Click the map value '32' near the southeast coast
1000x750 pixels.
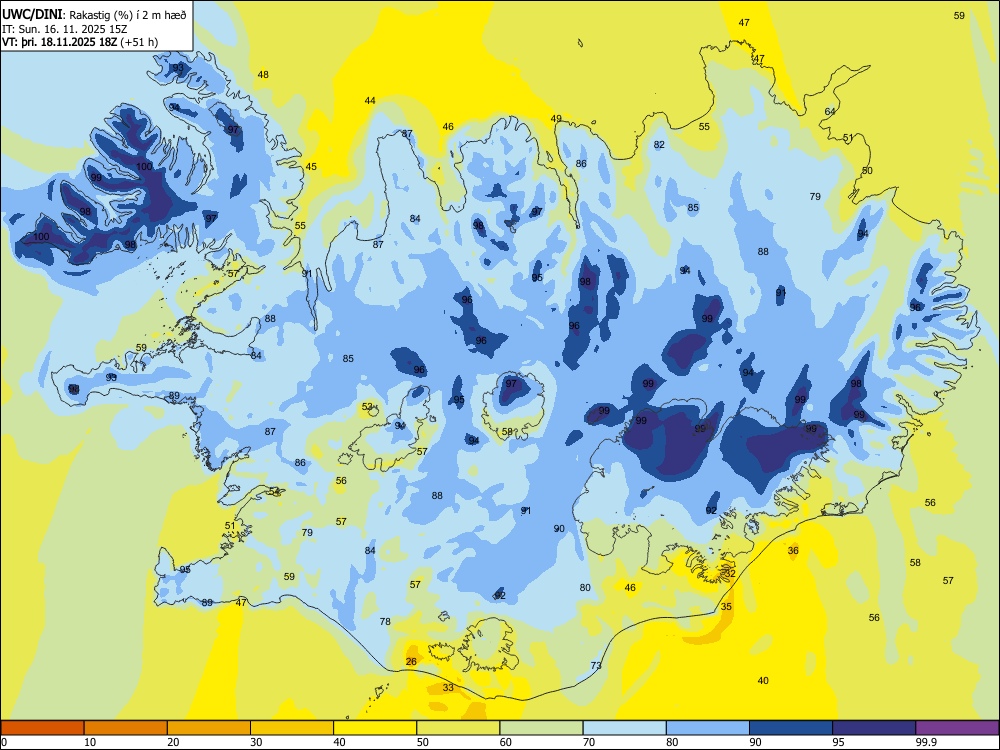[x=730, y=573]
